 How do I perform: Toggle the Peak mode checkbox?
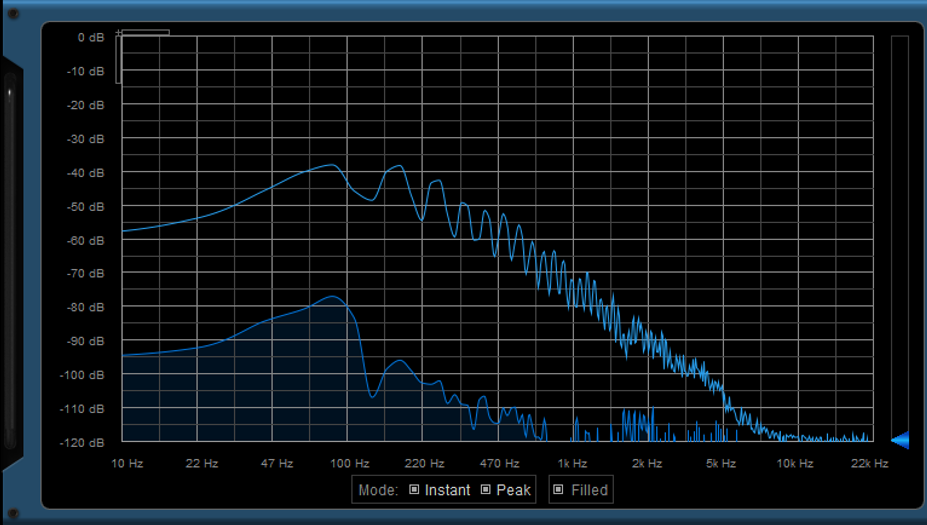click(x=485, y=490)
